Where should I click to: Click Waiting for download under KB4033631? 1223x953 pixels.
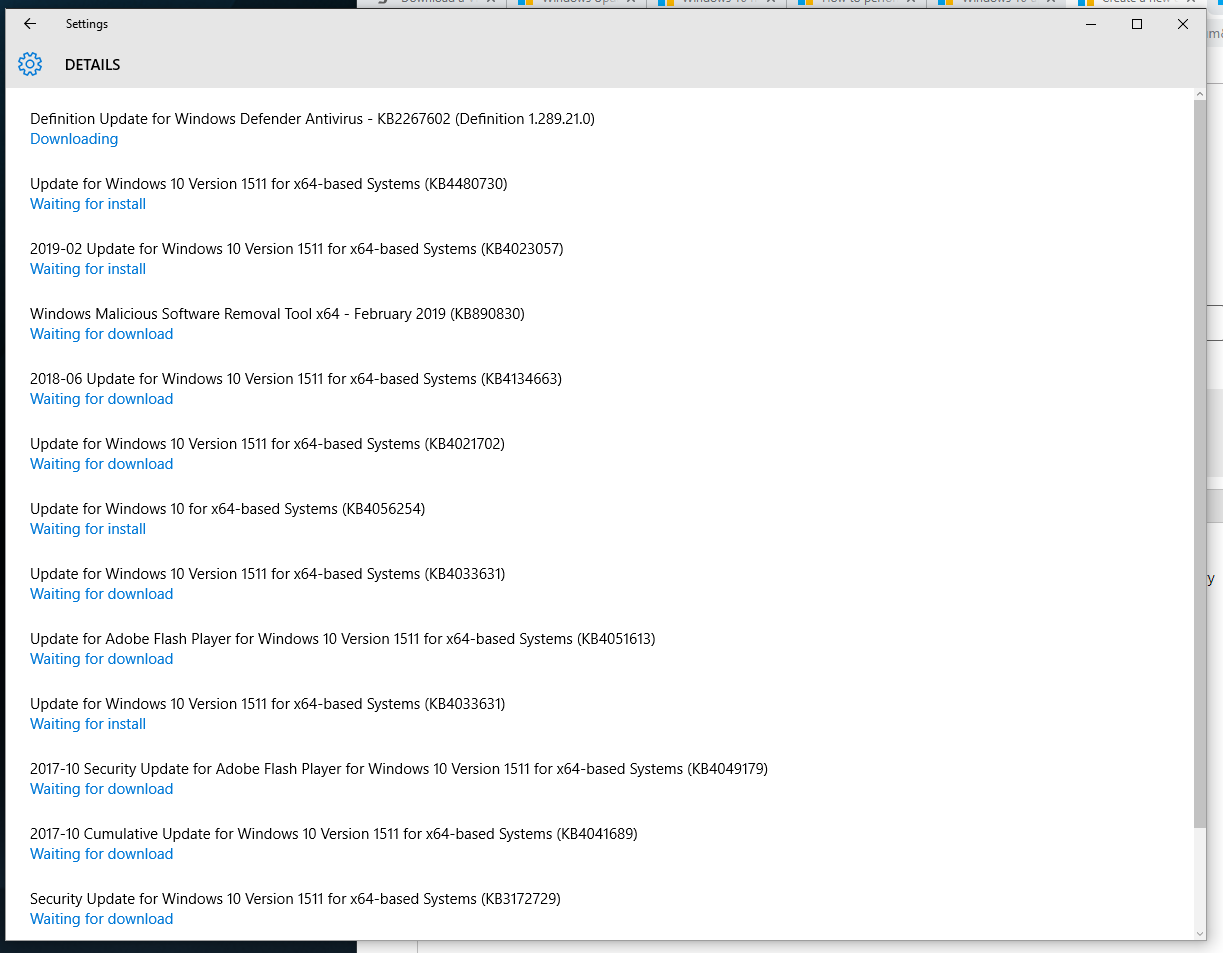pos(102,594)
